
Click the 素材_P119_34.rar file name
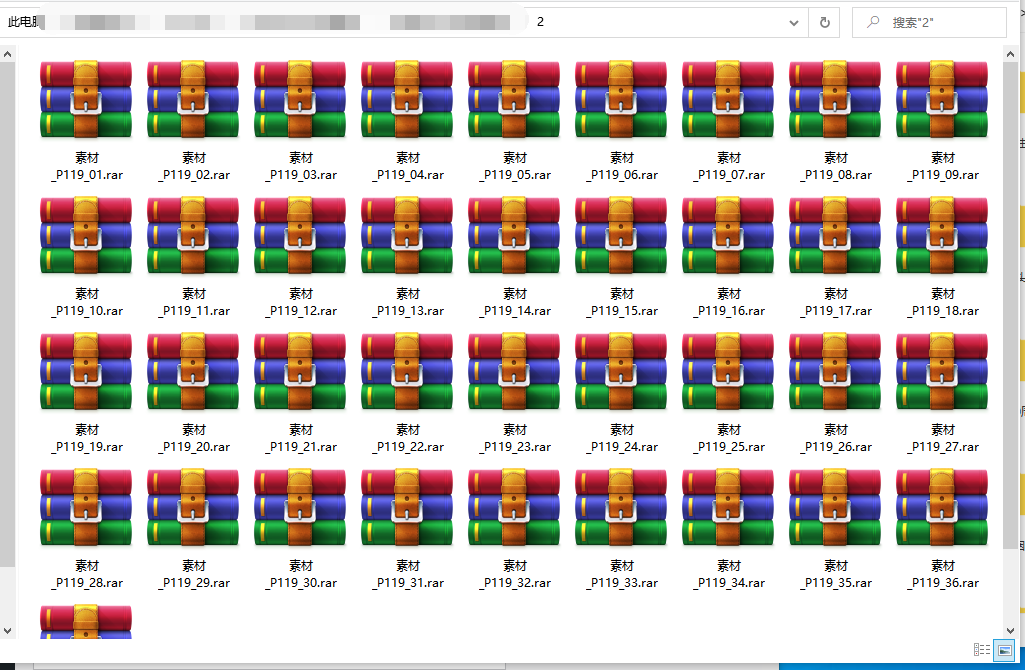(x=729, y=574)
